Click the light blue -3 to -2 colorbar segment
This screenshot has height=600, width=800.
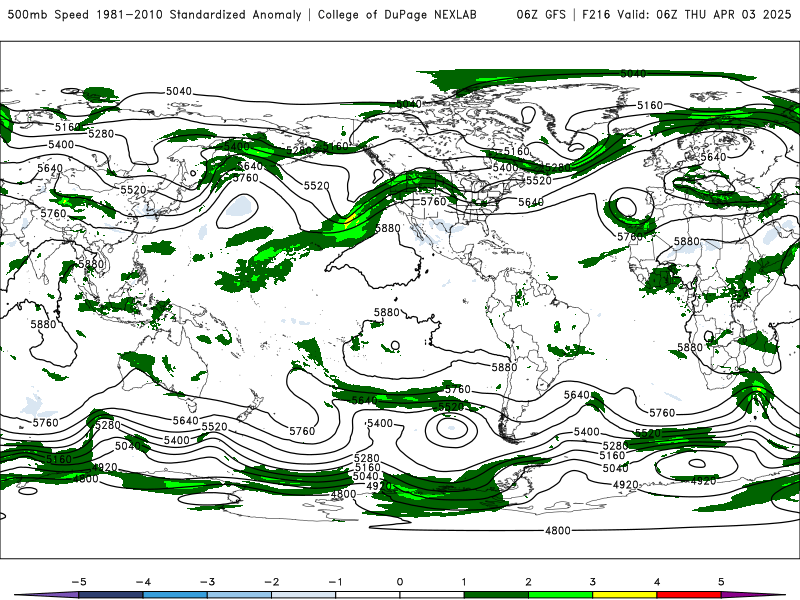(x=239, y=595)
